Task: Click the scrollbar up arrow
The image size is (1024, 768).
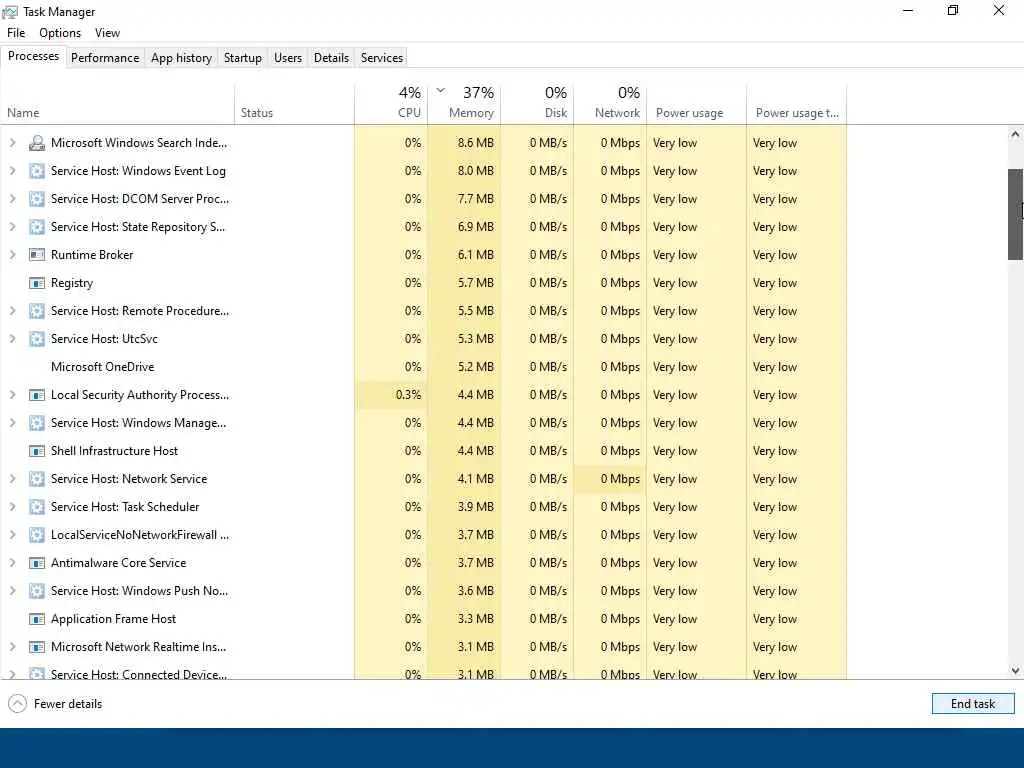Action: tap(1015, 135)
